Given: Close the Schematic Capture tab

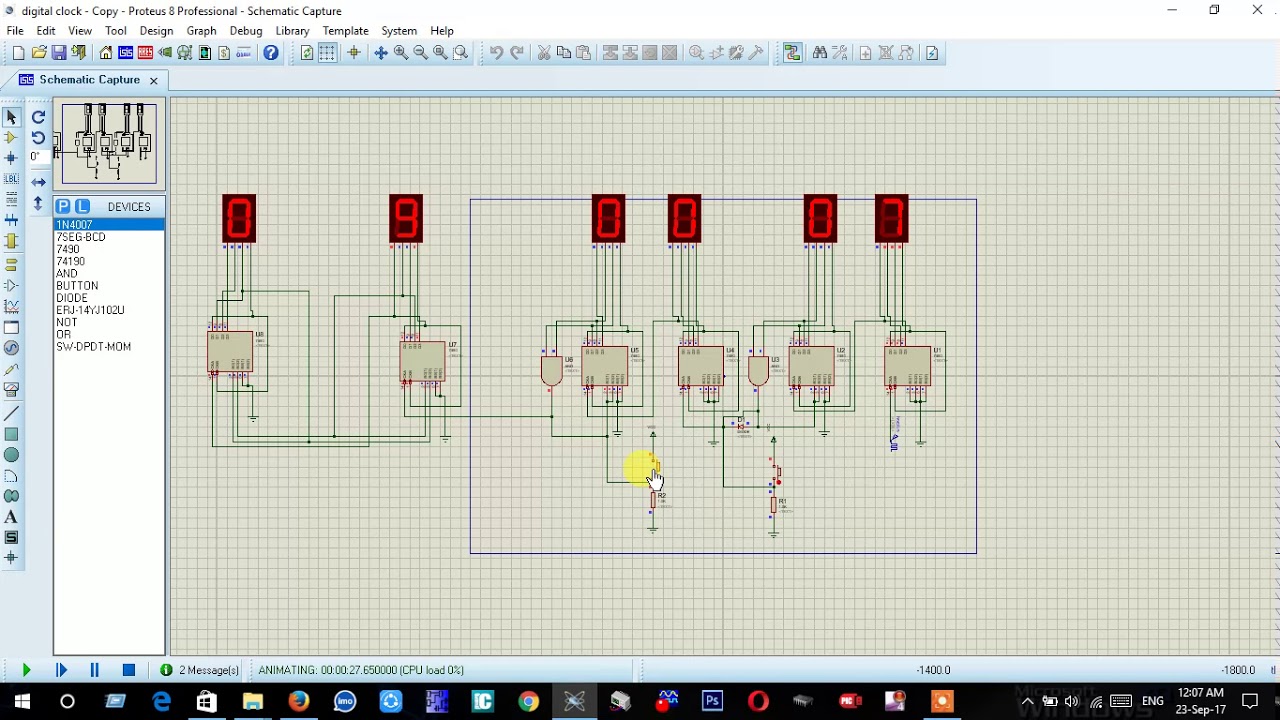Looking at the screenshot, I should (x=153, y=80).
